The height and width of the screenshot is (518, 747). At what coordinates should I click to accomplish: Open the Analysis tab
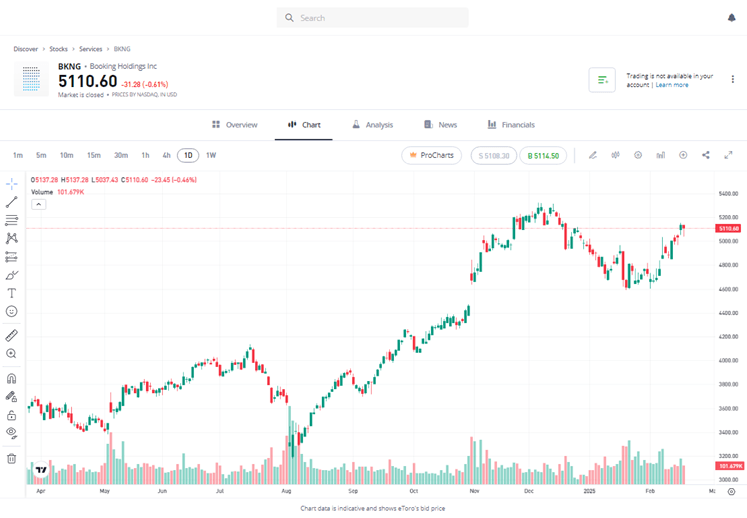click(372, 125)
